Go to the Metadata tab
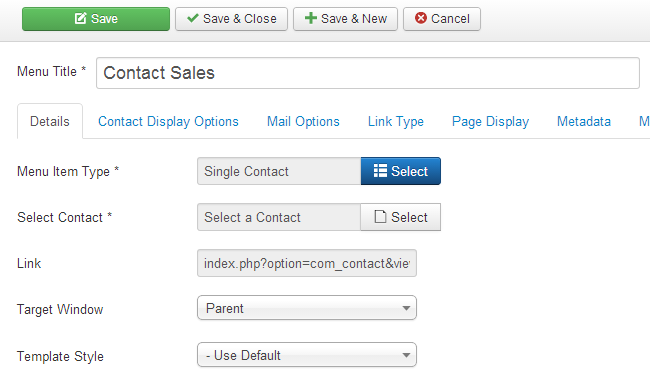The image size is (650, 381). click(x=584, y=121)
